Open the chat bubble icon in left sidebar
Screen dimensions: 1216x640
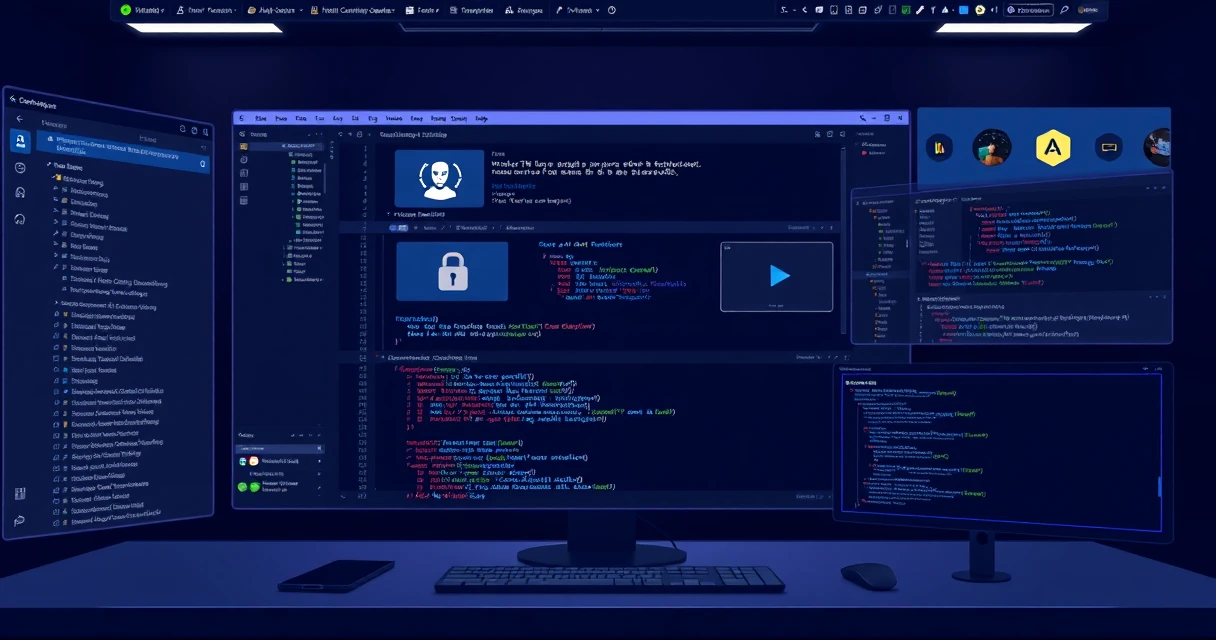pos(19,520)
